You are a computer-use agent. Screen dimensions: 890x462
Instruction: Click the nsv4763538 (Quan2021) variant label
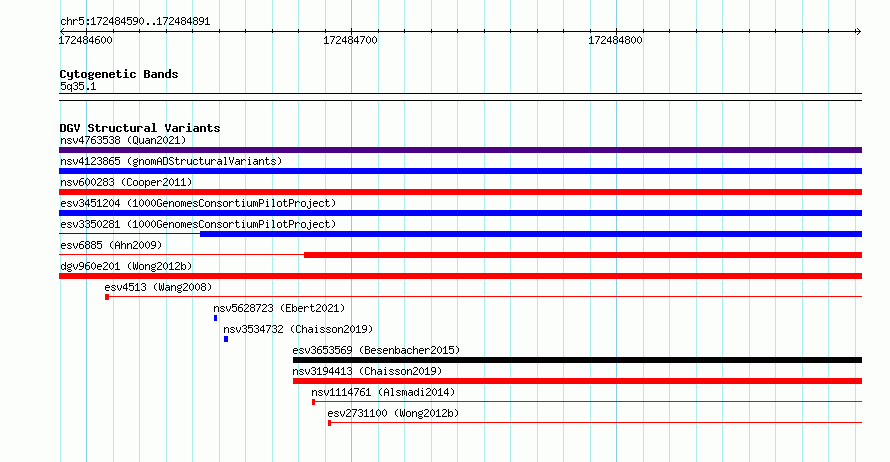pos(123,140)
